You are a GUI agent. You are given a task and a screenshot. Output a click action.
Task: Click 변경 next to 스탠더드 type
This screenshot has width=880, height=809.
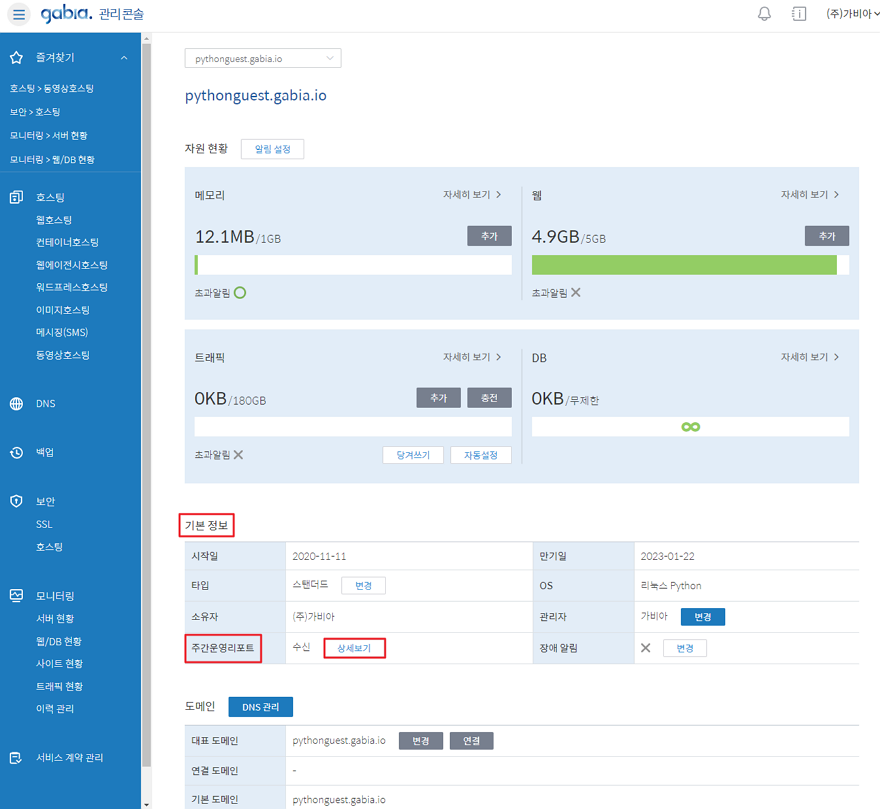(x=363, y=586)
